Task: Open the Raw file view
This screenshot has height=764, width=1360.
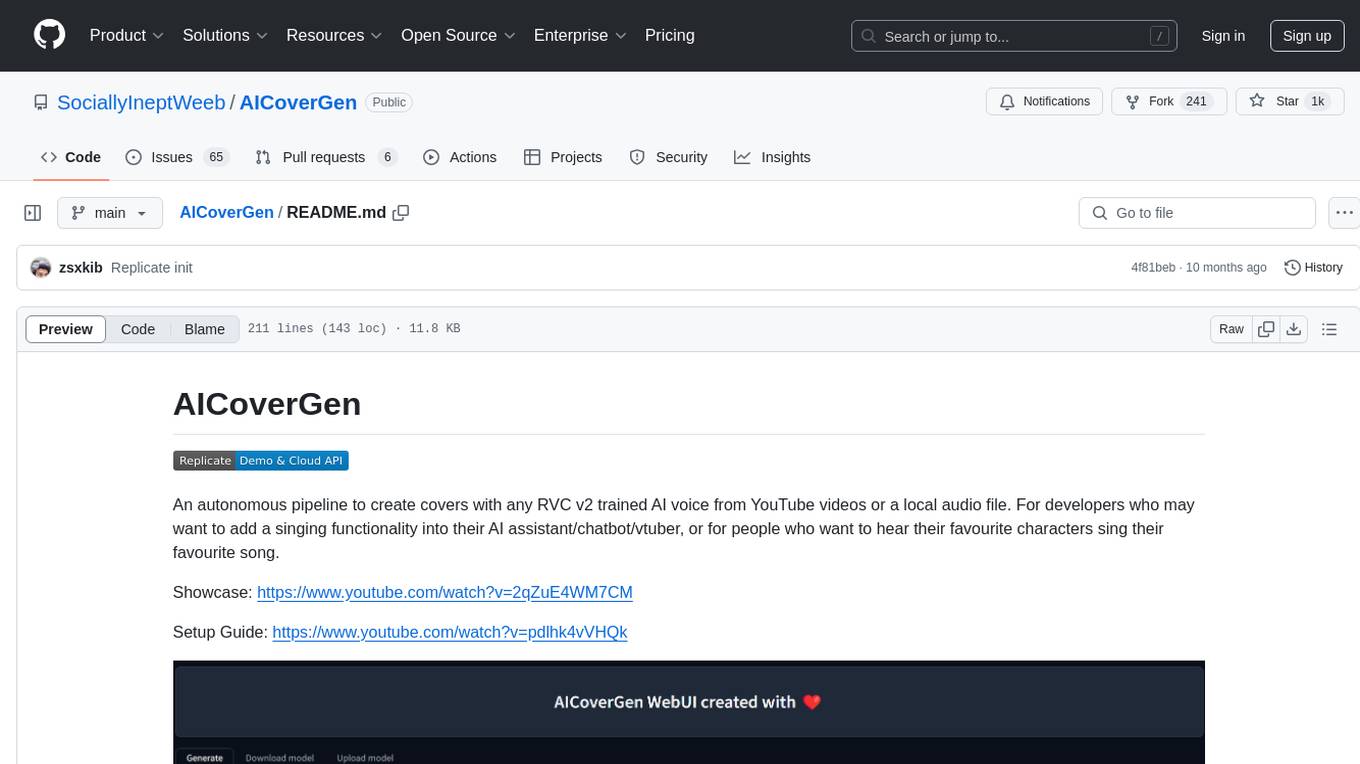Action: 1231,329
